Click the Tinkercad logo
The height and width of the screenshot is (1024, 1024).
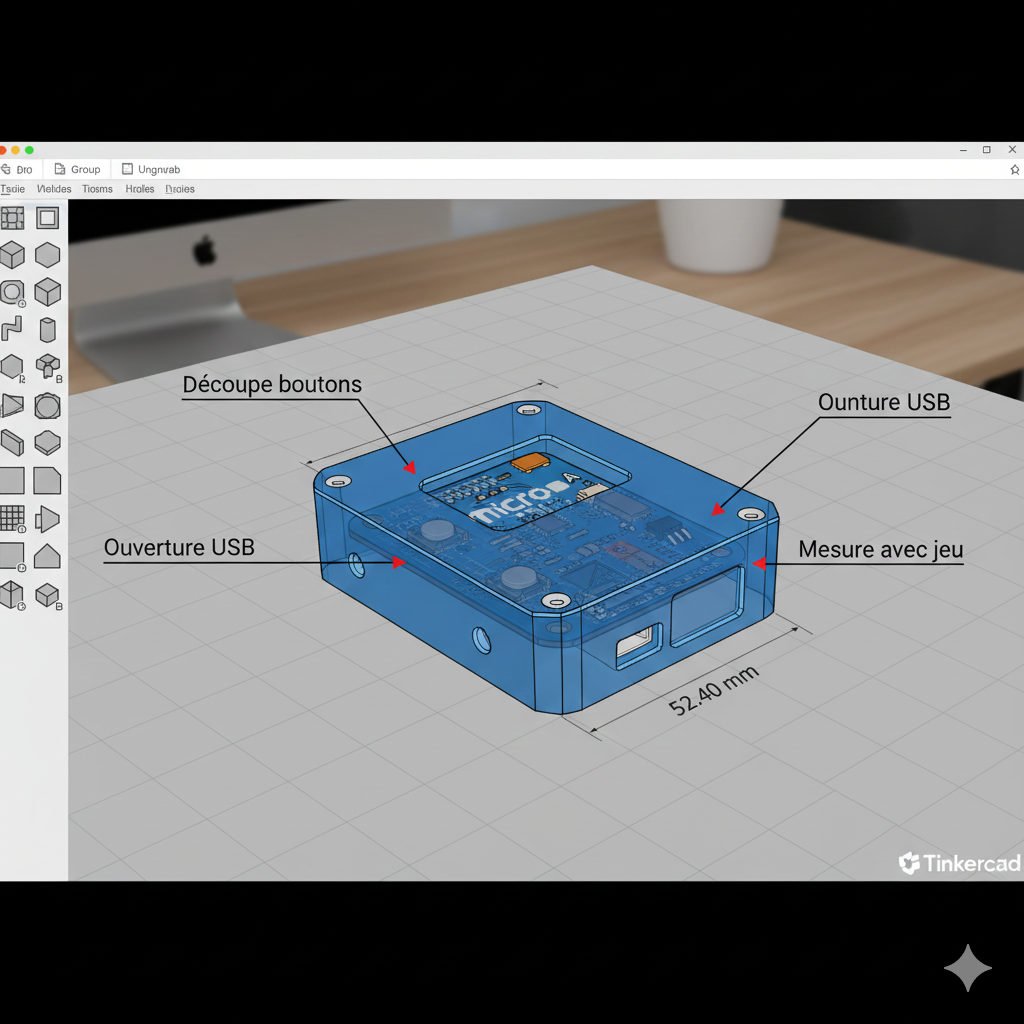[x=958, y=864]
